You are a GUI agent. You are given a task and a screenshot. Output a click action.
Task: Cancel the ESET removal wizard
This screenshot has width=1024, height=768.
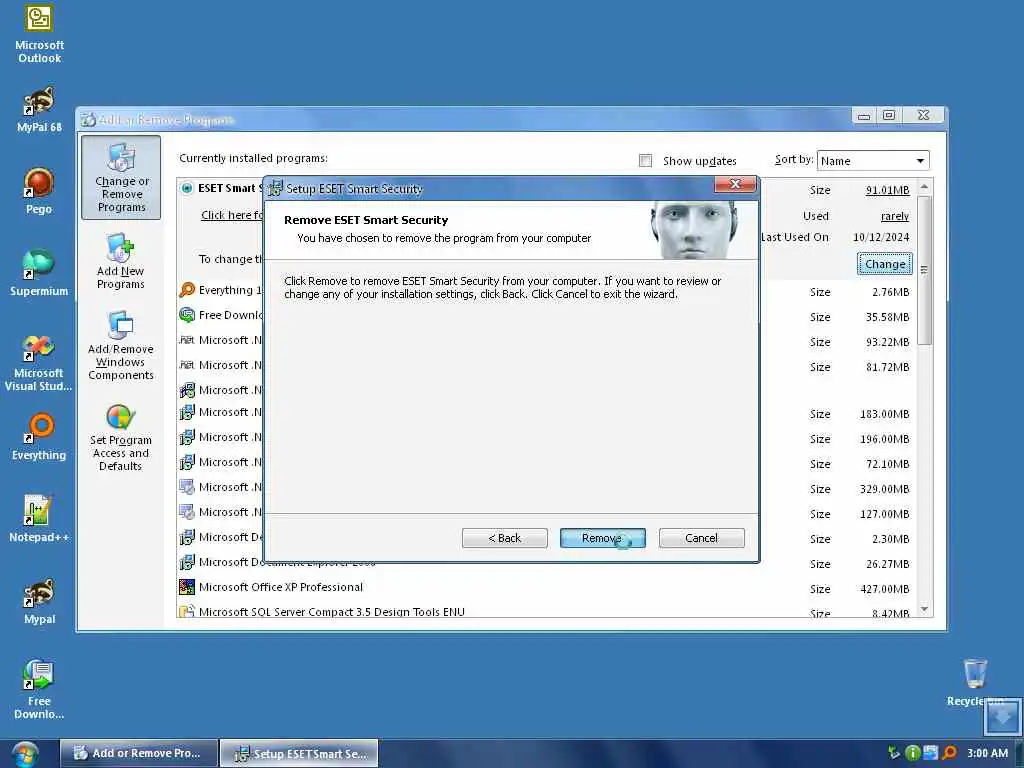pyautogui.click(x=701, y=538)
